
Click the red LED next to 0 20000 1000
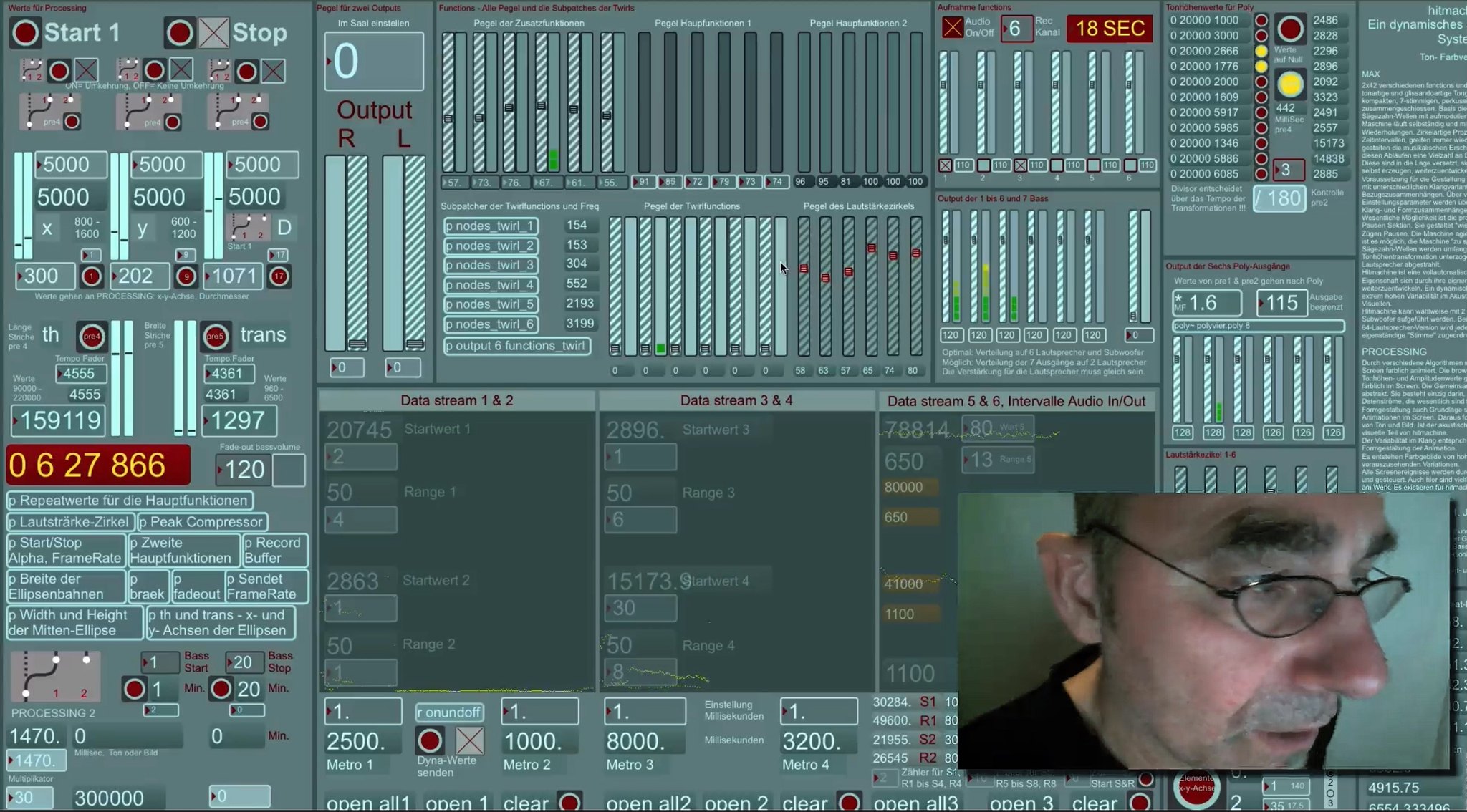tap(1261, 20)
